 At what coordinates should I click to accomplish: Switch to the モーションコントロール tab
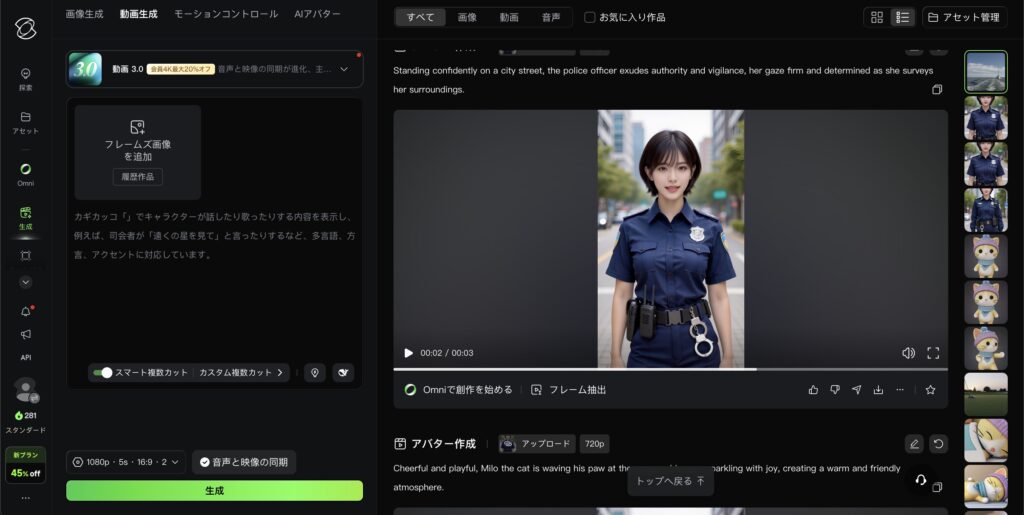(226, 14)
